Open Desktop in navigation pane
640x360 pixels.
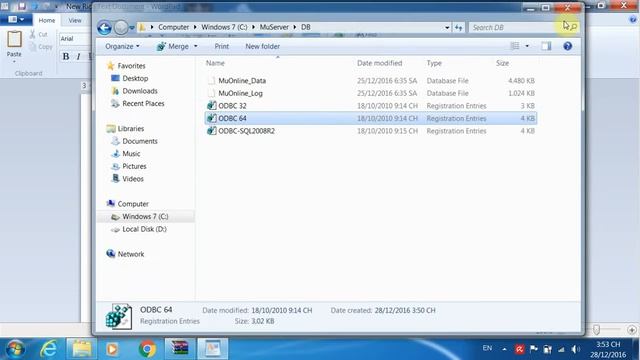point(135,78)
